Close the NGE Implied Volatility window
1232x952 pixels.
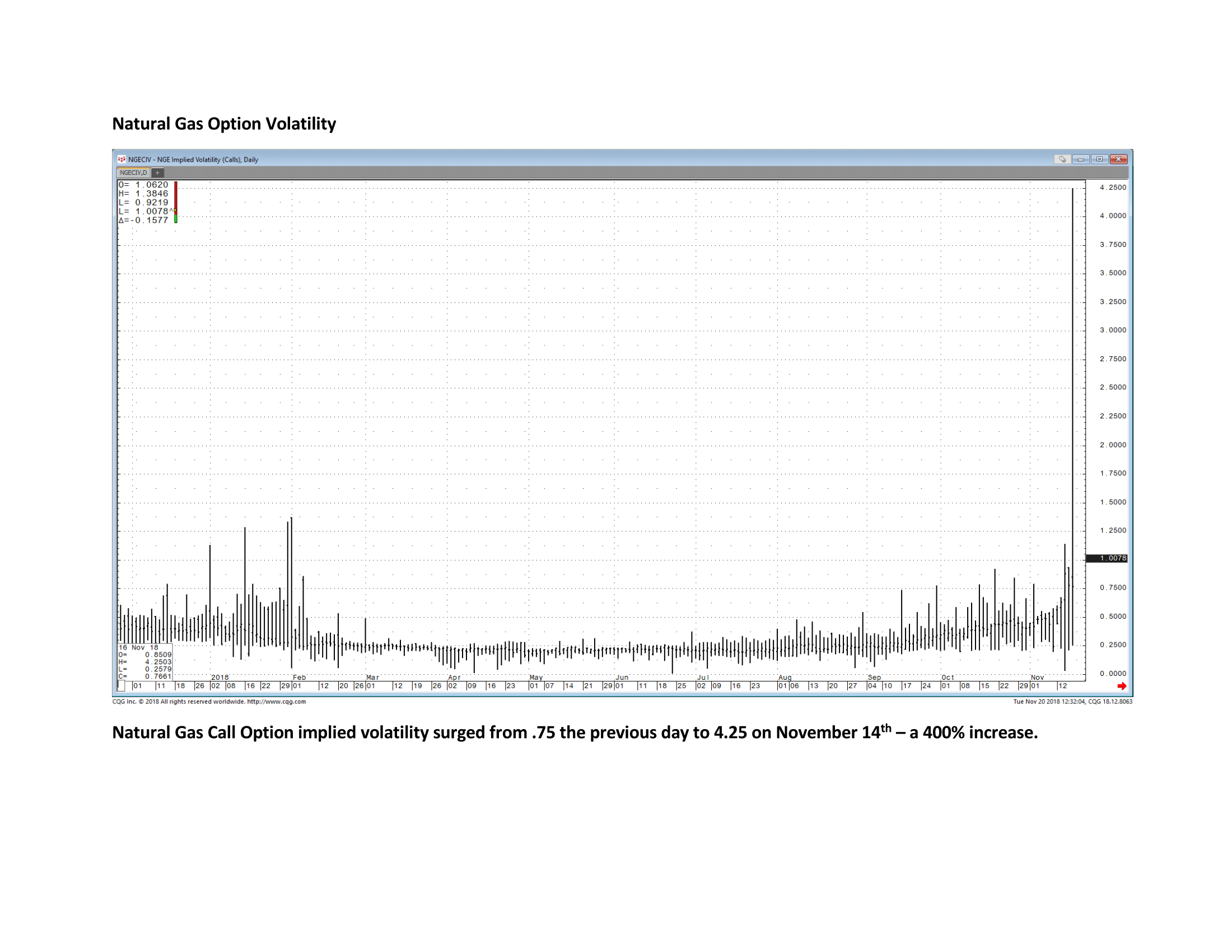point(1119,159)
